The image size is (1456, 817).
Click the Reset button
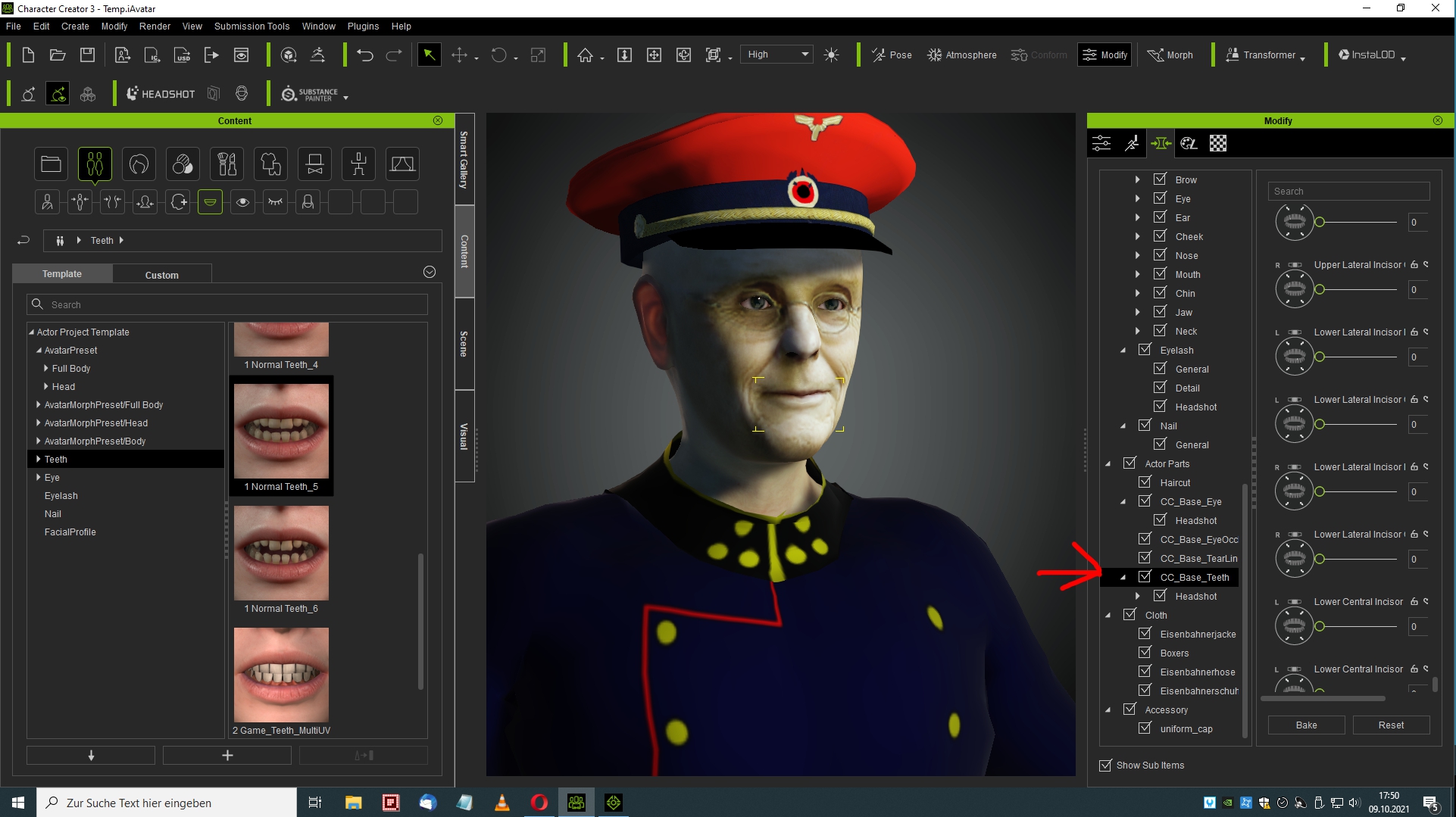pyautogui.click(x=1391, y=725)
